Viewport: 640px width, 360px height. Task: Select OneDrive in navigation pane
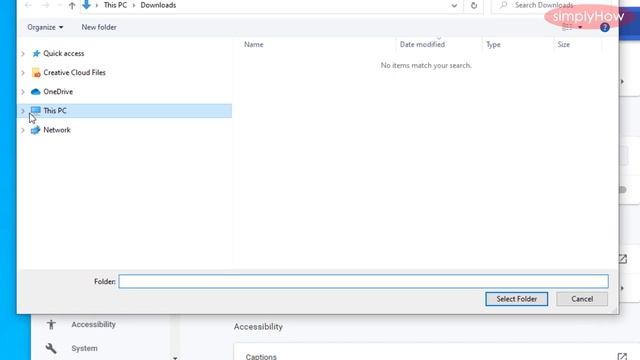[58, 92]
